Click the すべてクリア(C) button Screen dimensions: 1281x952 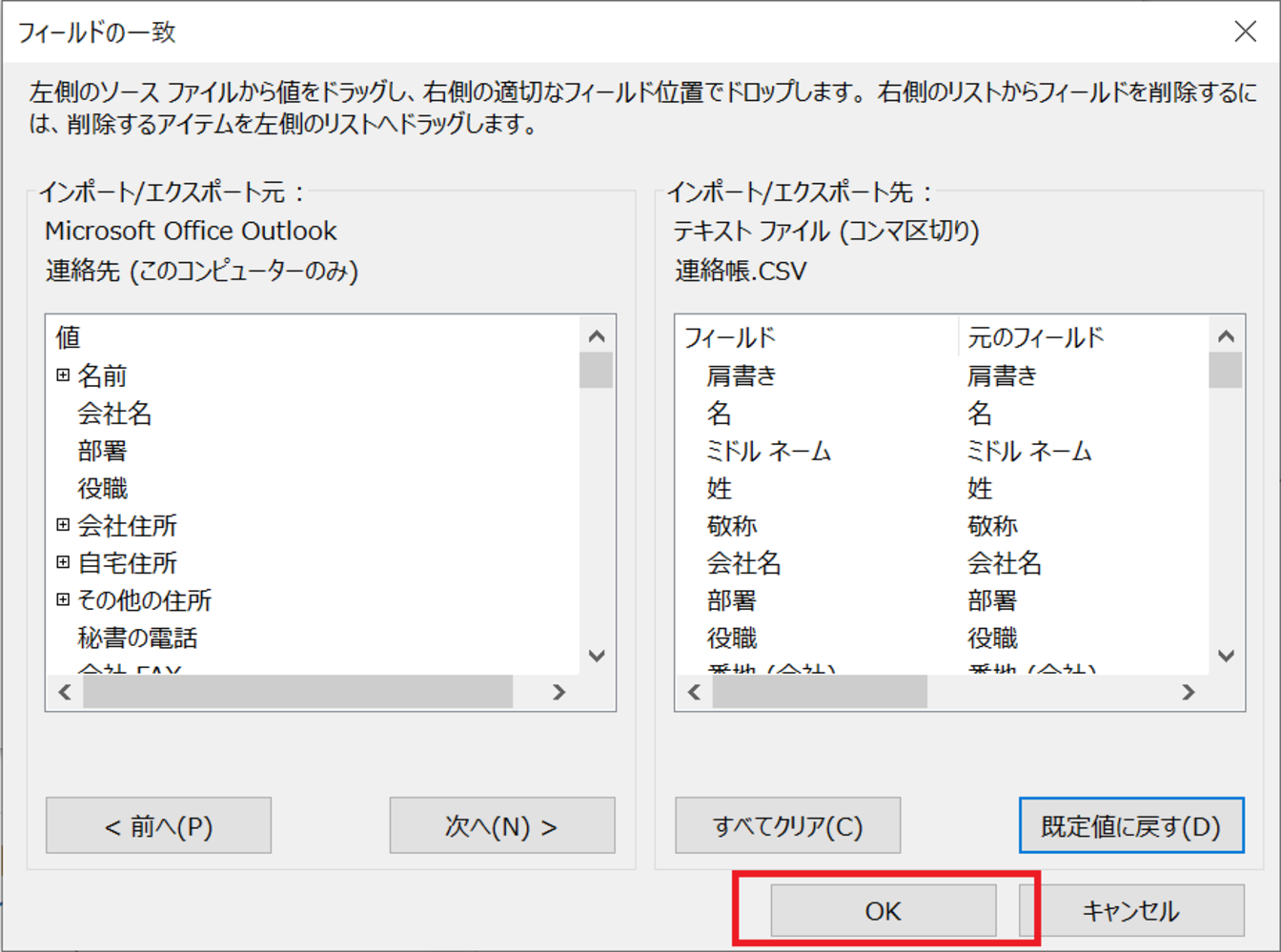(787, 825)
